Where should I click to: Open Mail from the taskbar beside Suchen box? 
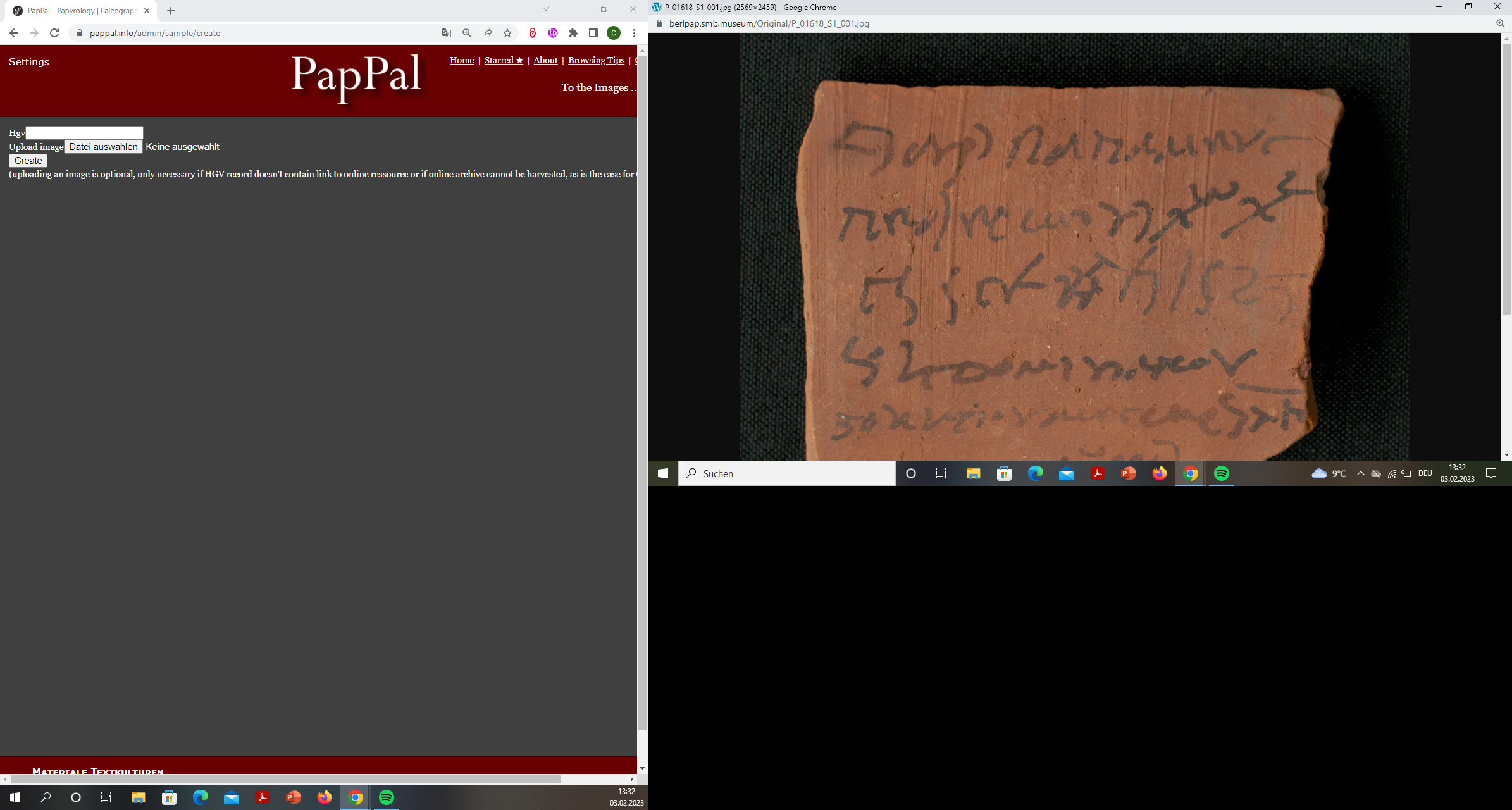(1067, 473)
